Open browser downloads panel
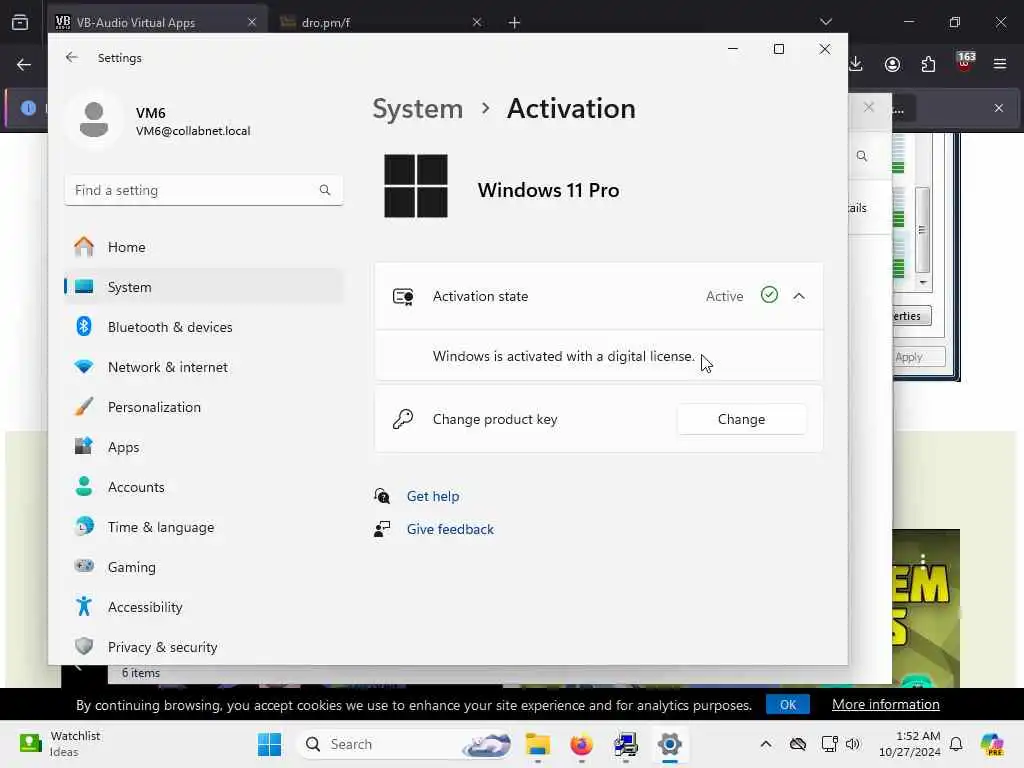Viewport: 1024px width, 768px height. click(856, 64)
